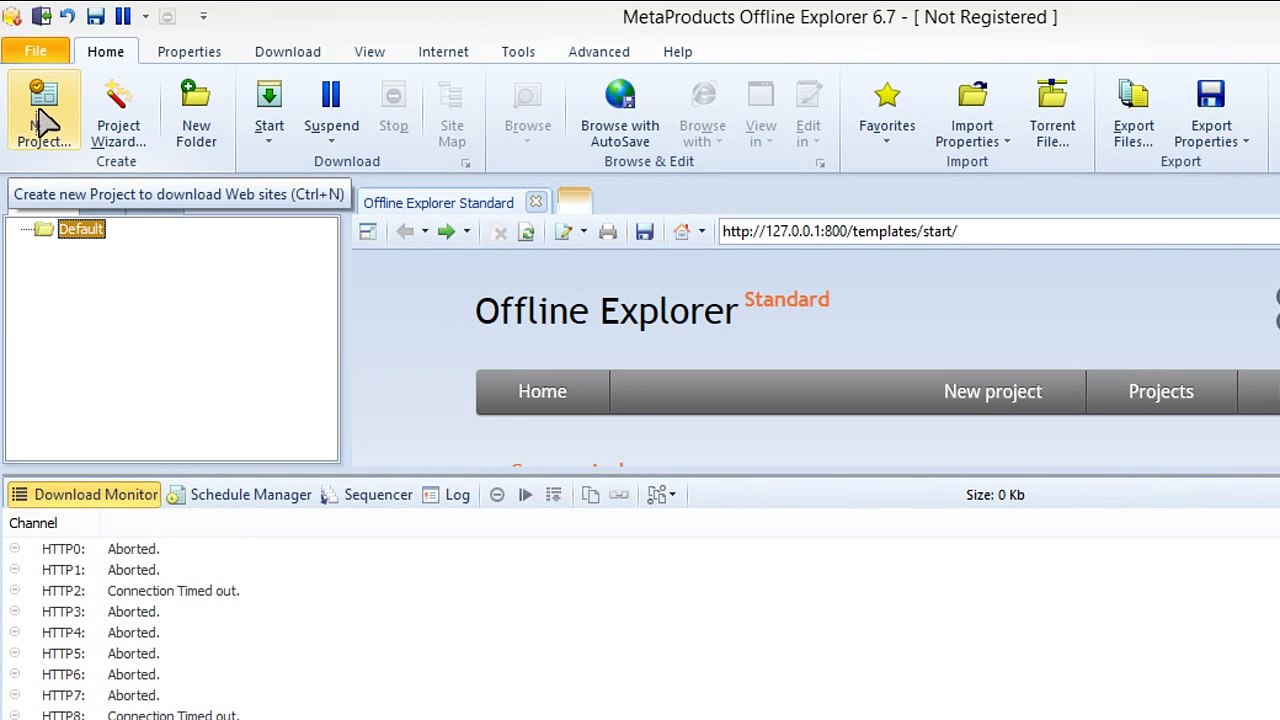Click the New project link on start page
Image resolution: width=1280 pixels, height=720 pixels.
click(993, 392)
